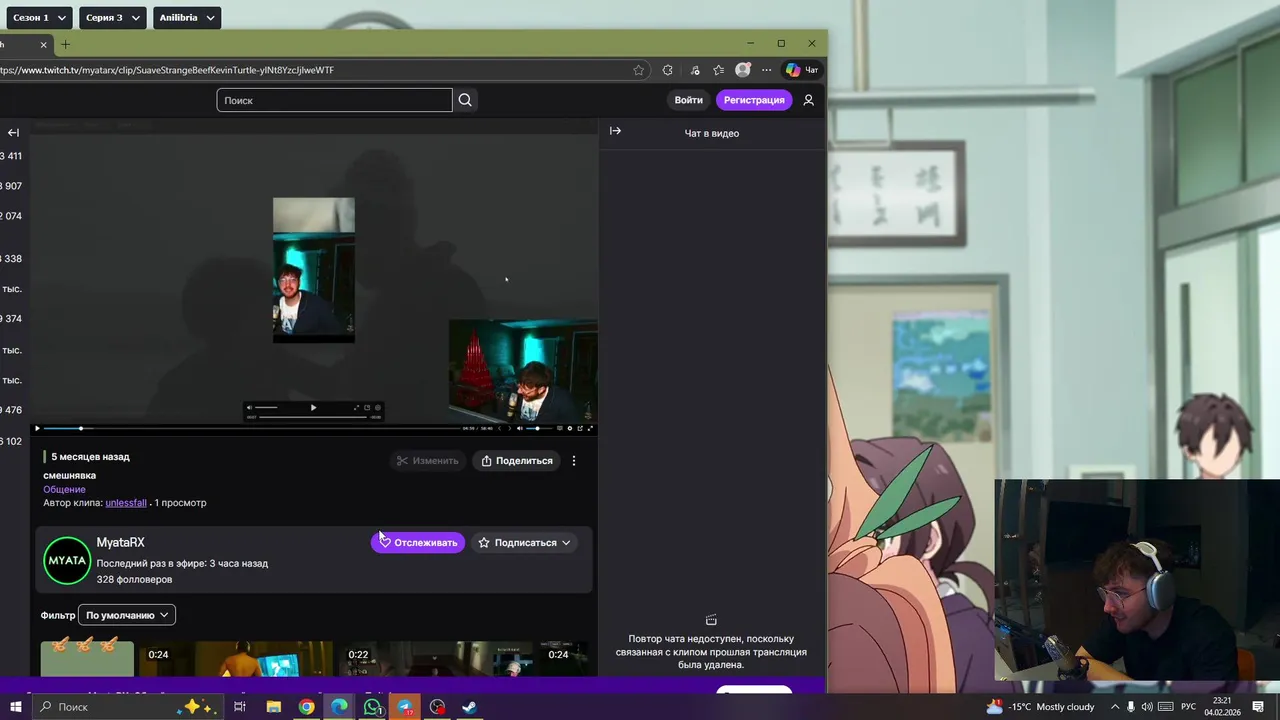Open clip more options three-dots

point(573,461)
